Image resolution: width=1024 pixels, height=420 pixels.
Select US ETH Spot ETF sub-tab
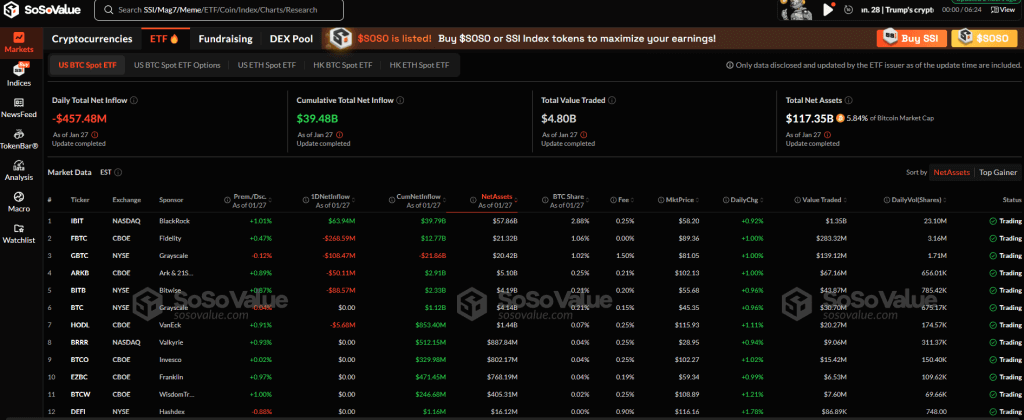(266, 65)
